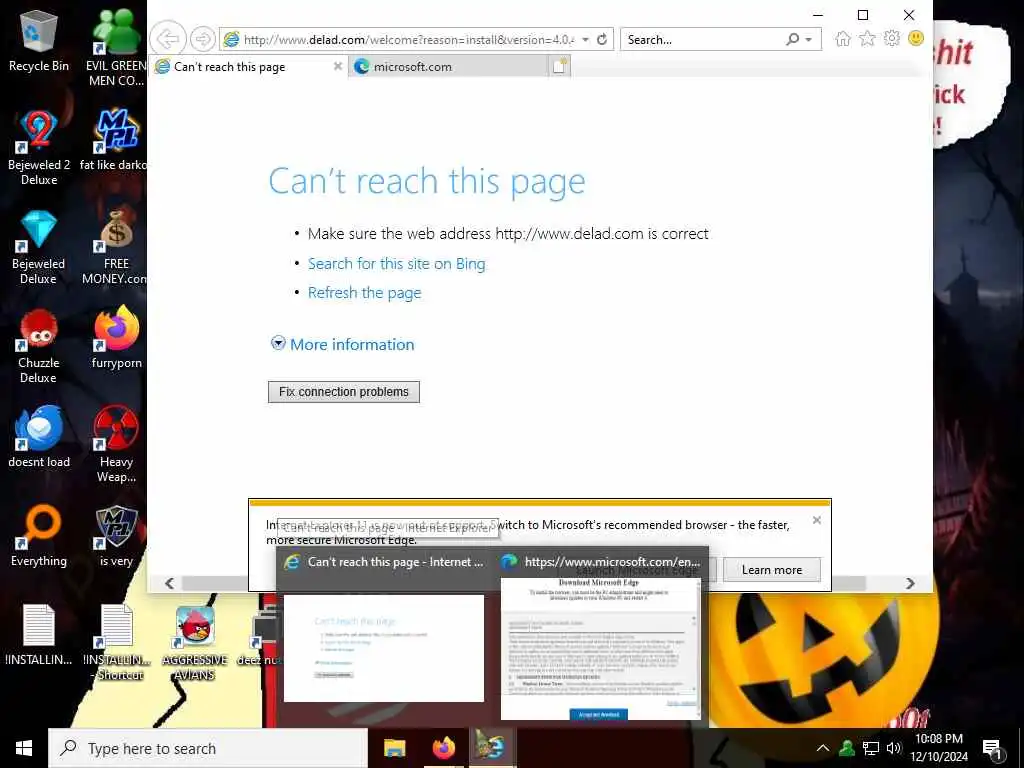Open the Action Center notifications icon
The width and height of the screenshot is (1024, 768).
point(992,748)
